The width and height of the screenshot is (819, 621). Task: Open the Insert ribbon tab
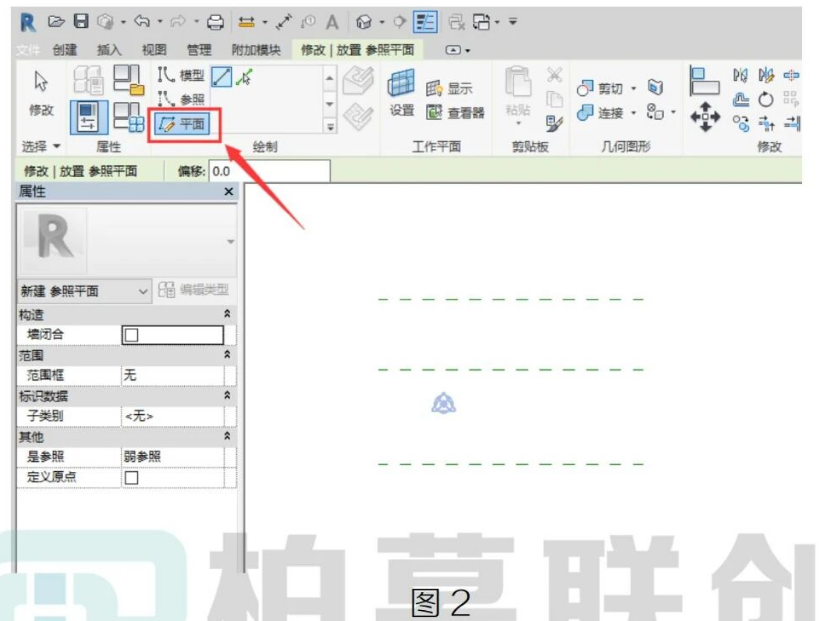pyautogui.click(x=109, y=50)
